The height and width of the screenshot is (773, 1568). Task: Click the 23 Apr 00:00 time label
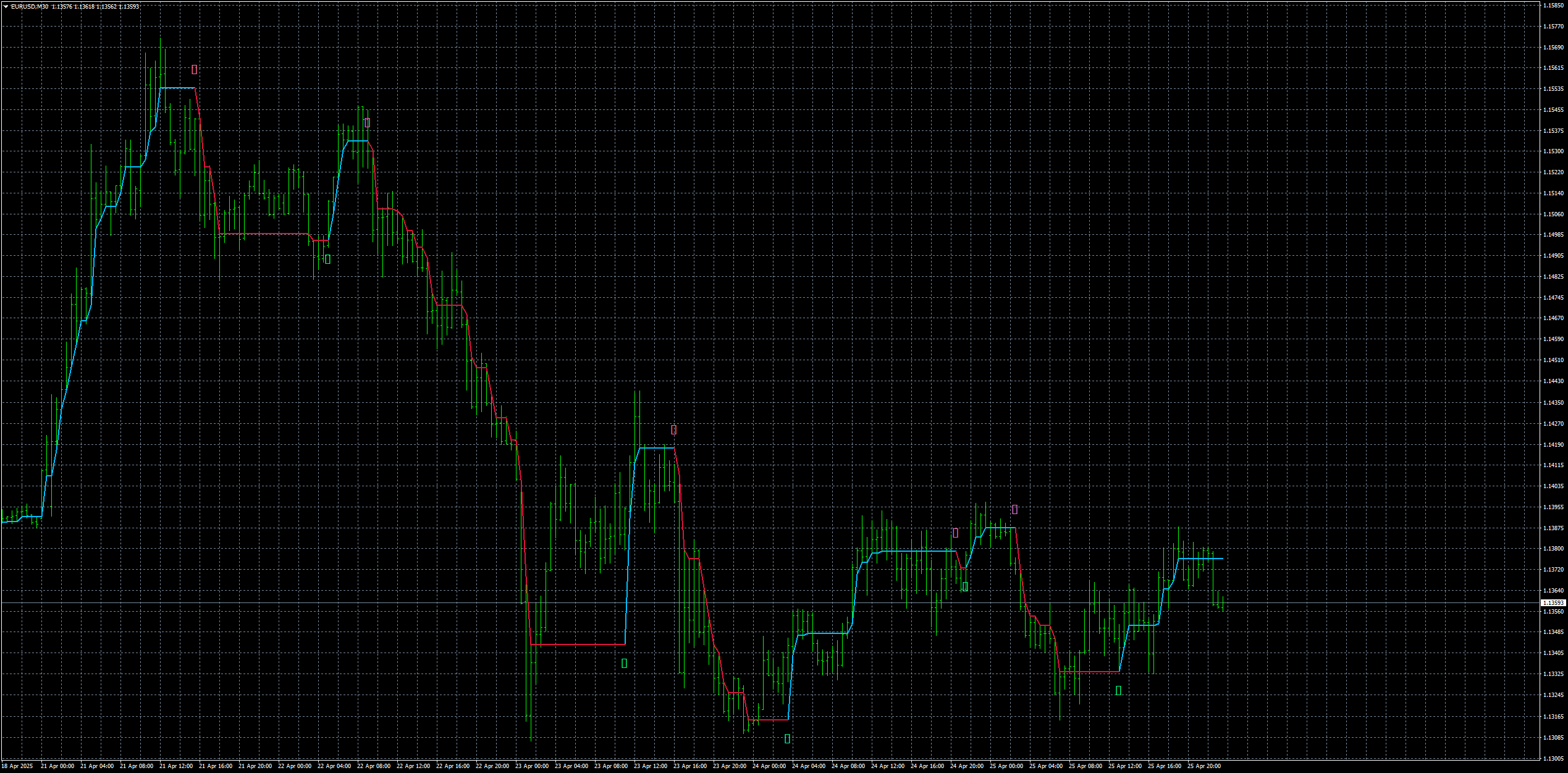(x=532, y=766)
